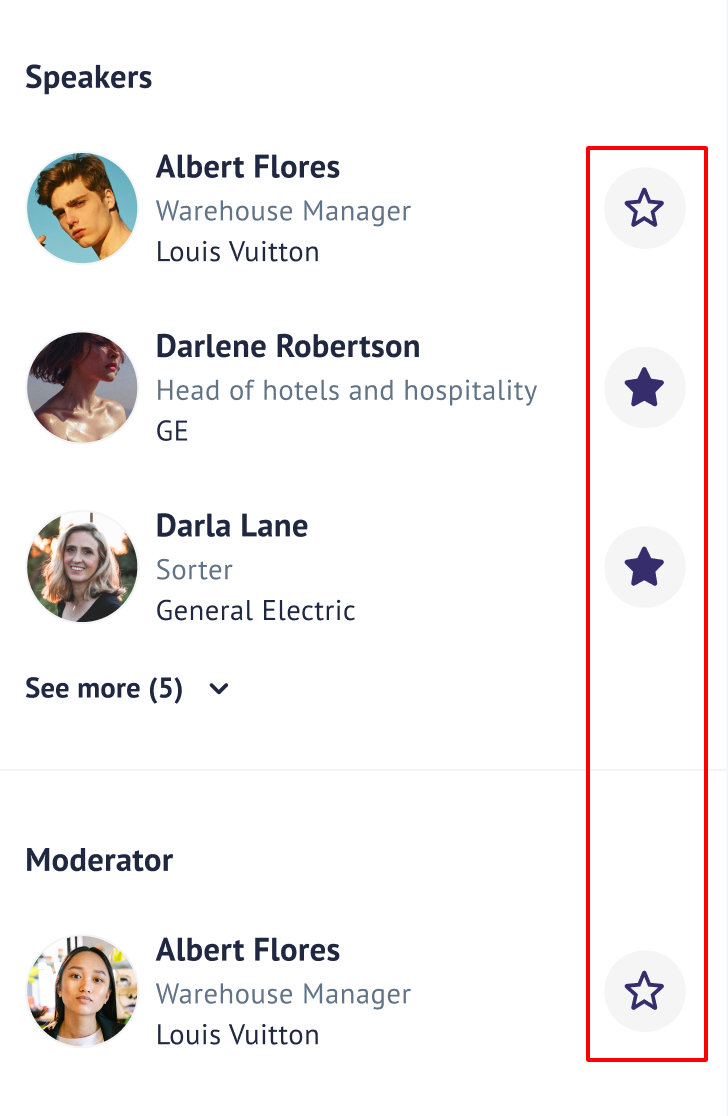Click the "Head of hotels and hospitality" title
Screen dimensions: 728x1116
tap(346, 390)
